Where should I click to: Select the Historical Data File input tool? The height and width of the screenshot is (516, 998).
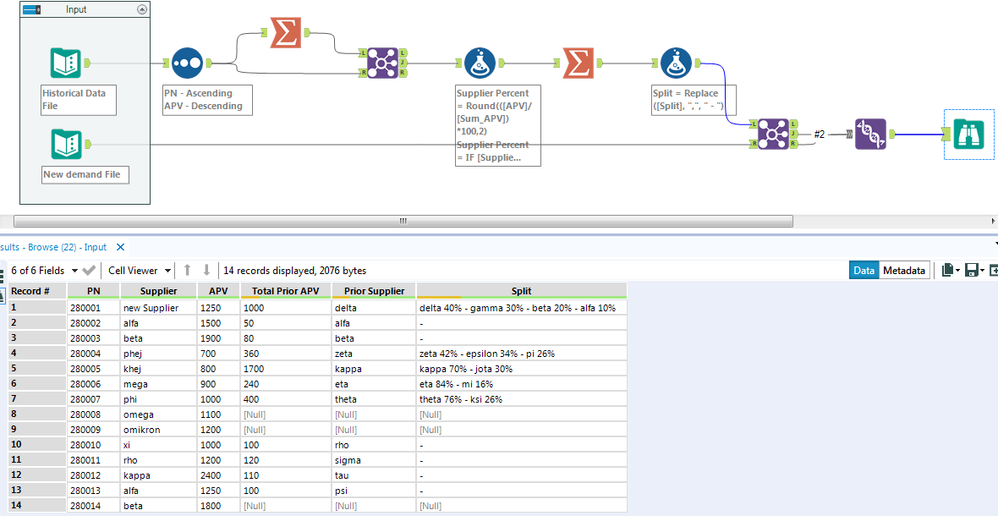pyautogui.click(x=66, y=63)
